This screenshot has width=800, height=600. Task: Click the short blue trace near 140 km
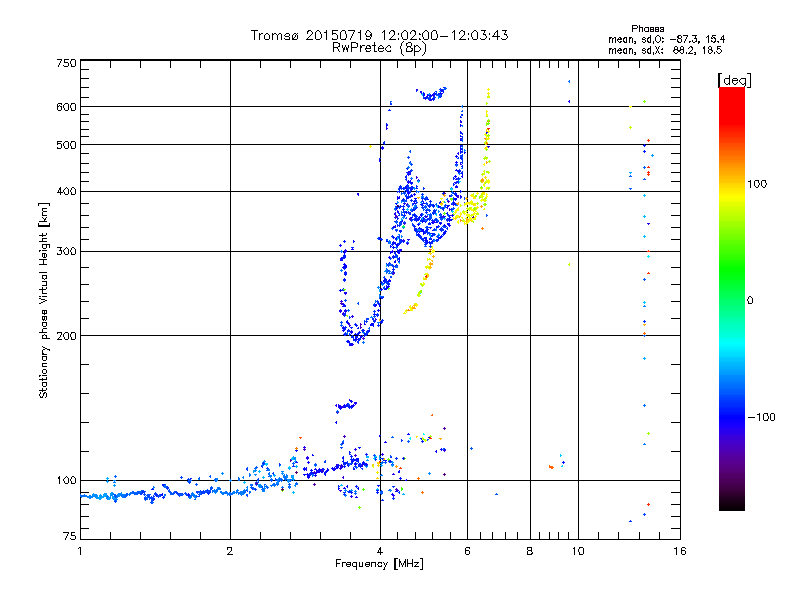pos(346,405)
